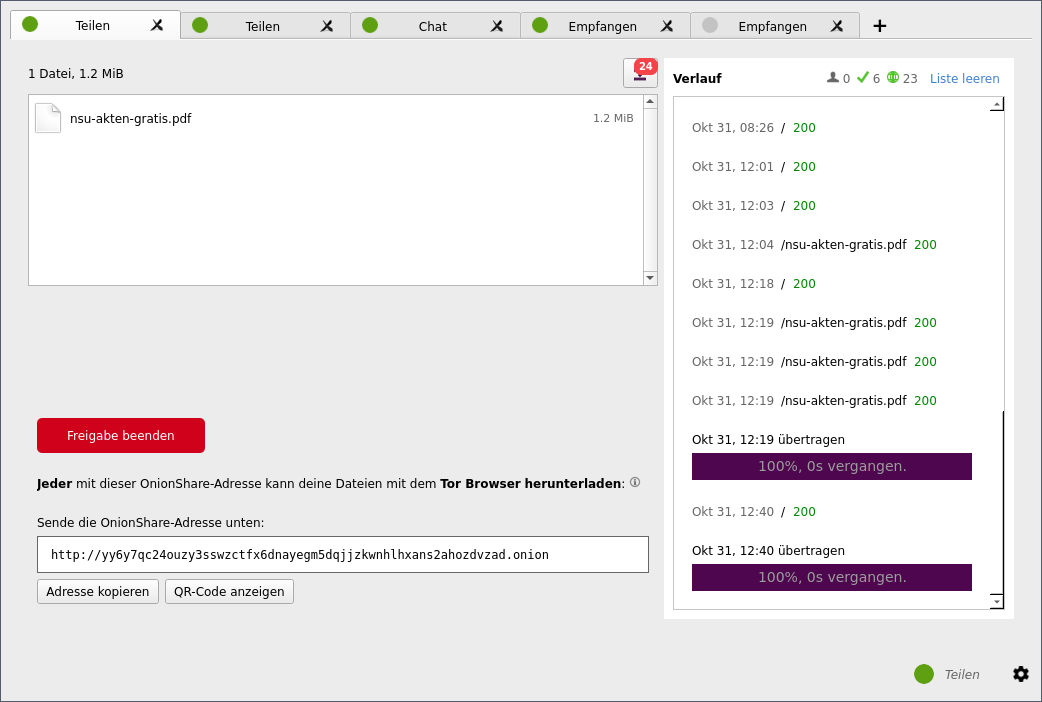The height and width of the screenshot is (702, 1042).
Task: Show QR code with QR-Code anzeigen
Action: coord(229,591)
